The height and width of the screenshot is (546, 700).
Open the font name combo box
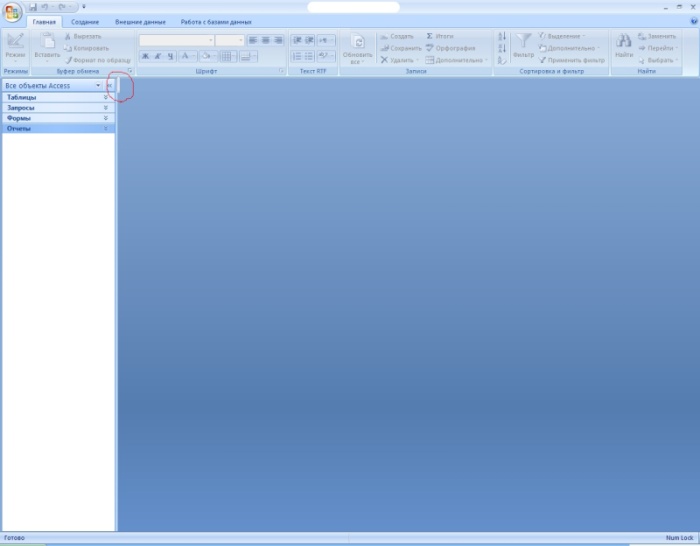(176, 40)
